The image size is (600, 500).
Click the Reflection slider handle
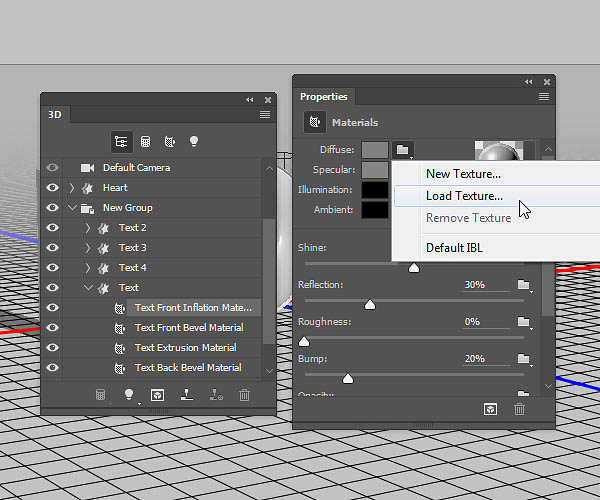370,305
